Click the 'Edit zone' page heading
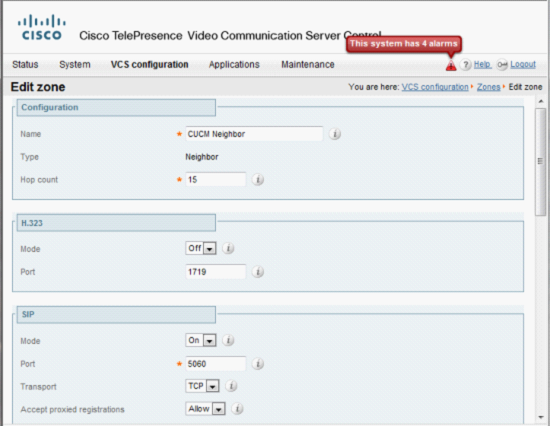The width and height of the screenshot is (551, 426). 38,87
